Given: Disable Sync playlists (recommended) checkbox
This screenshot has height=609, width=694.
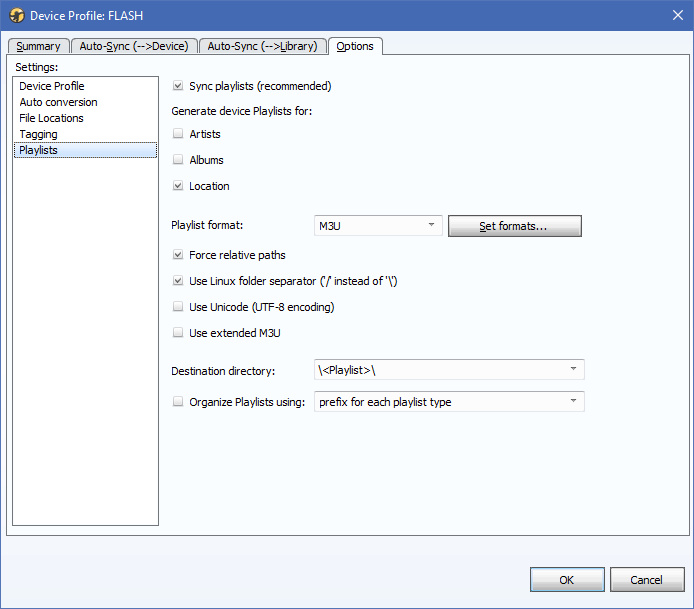Looking at the screenshot, I should click(178, 86).
